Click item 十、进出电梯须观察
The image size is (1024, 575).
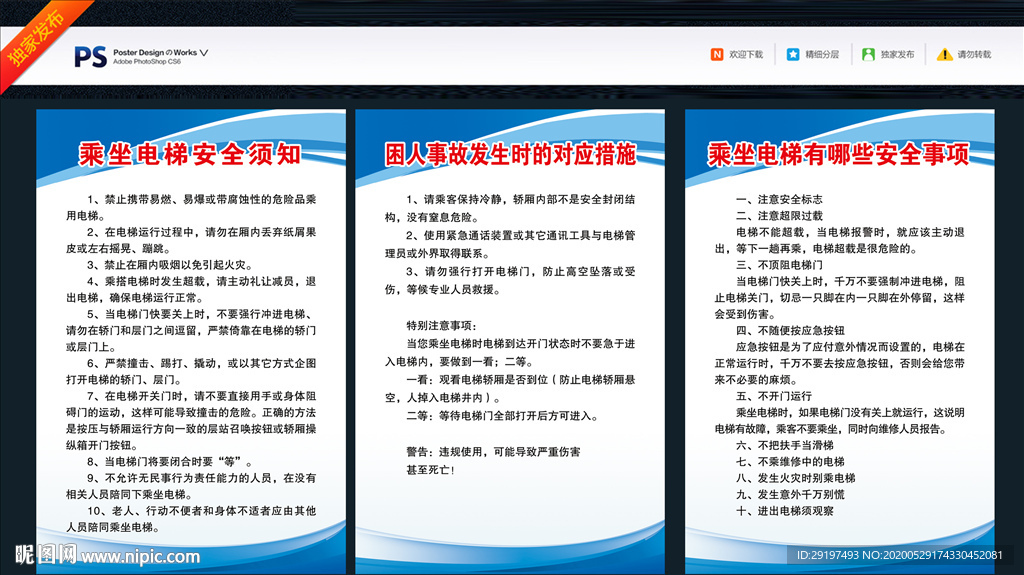[785, 510]
